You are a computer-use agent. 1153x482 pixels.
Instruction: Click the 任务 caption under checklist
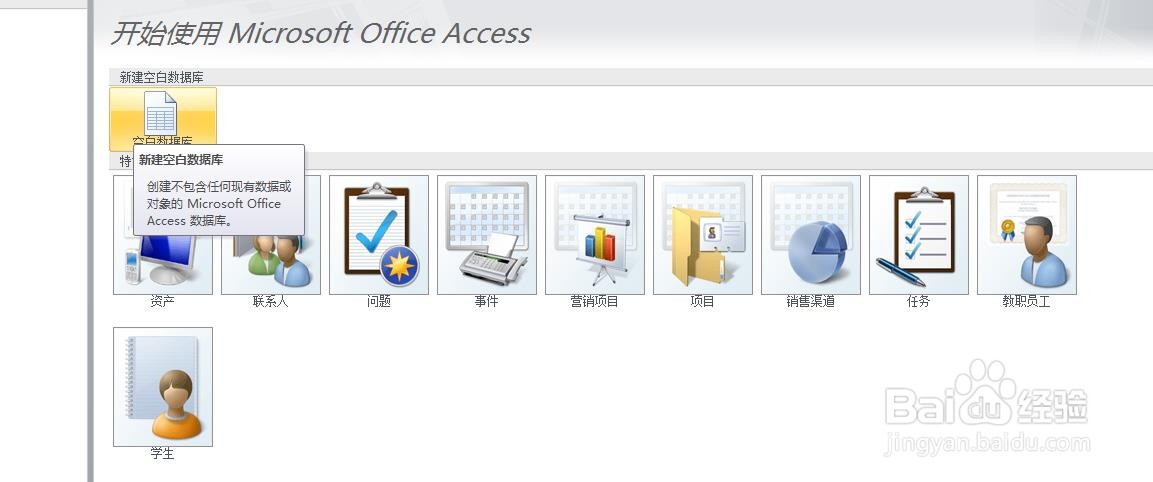tap(919, 301)
